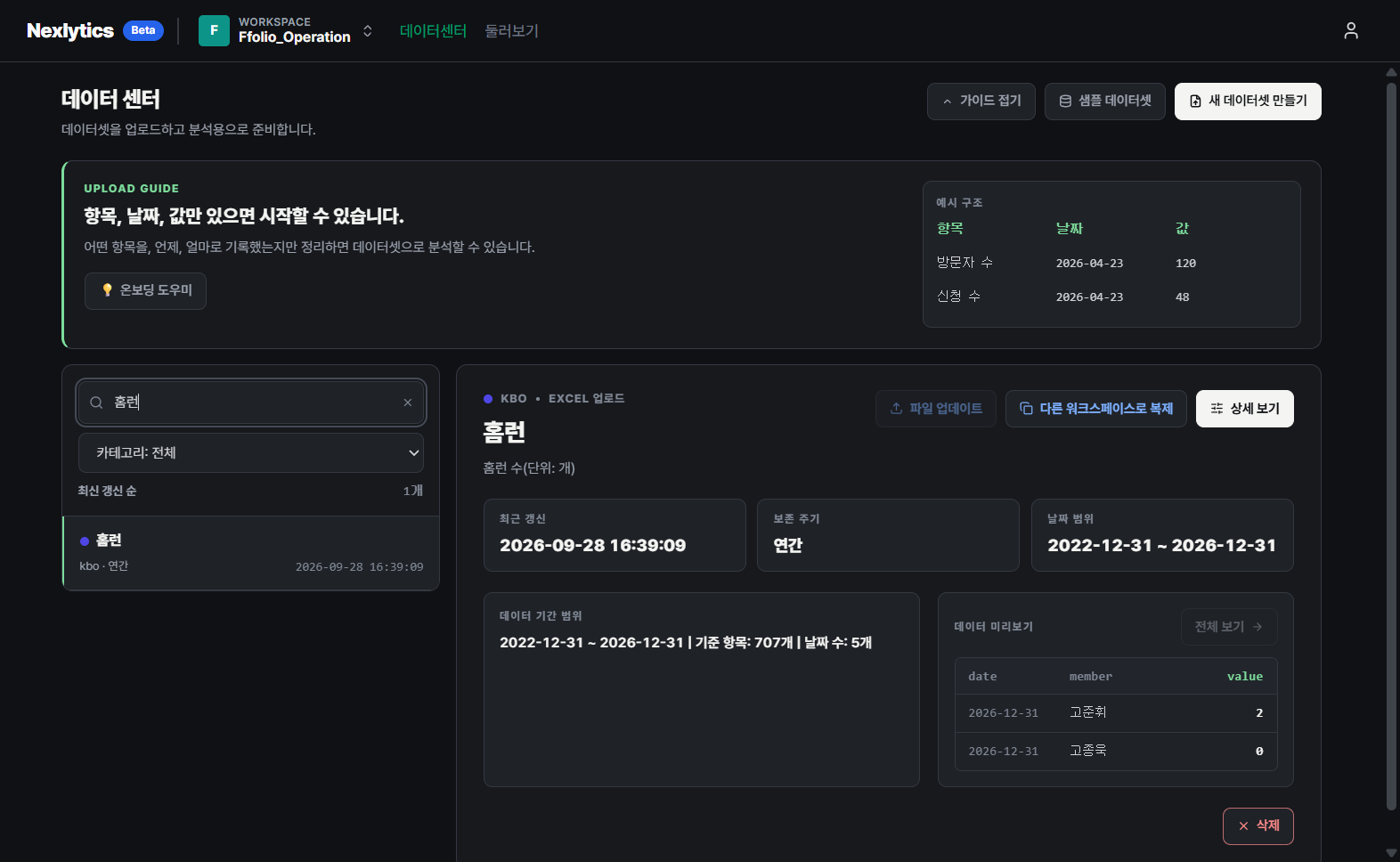Click the 고준휘 row in the preview table
Screen dimensions: 1400x862
[1116, 713]
